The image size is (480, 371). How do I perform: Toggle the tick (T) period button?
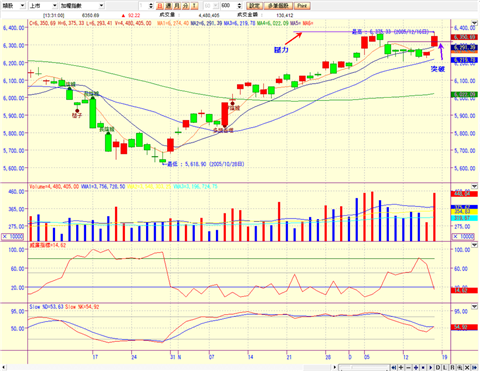(194, 6)
